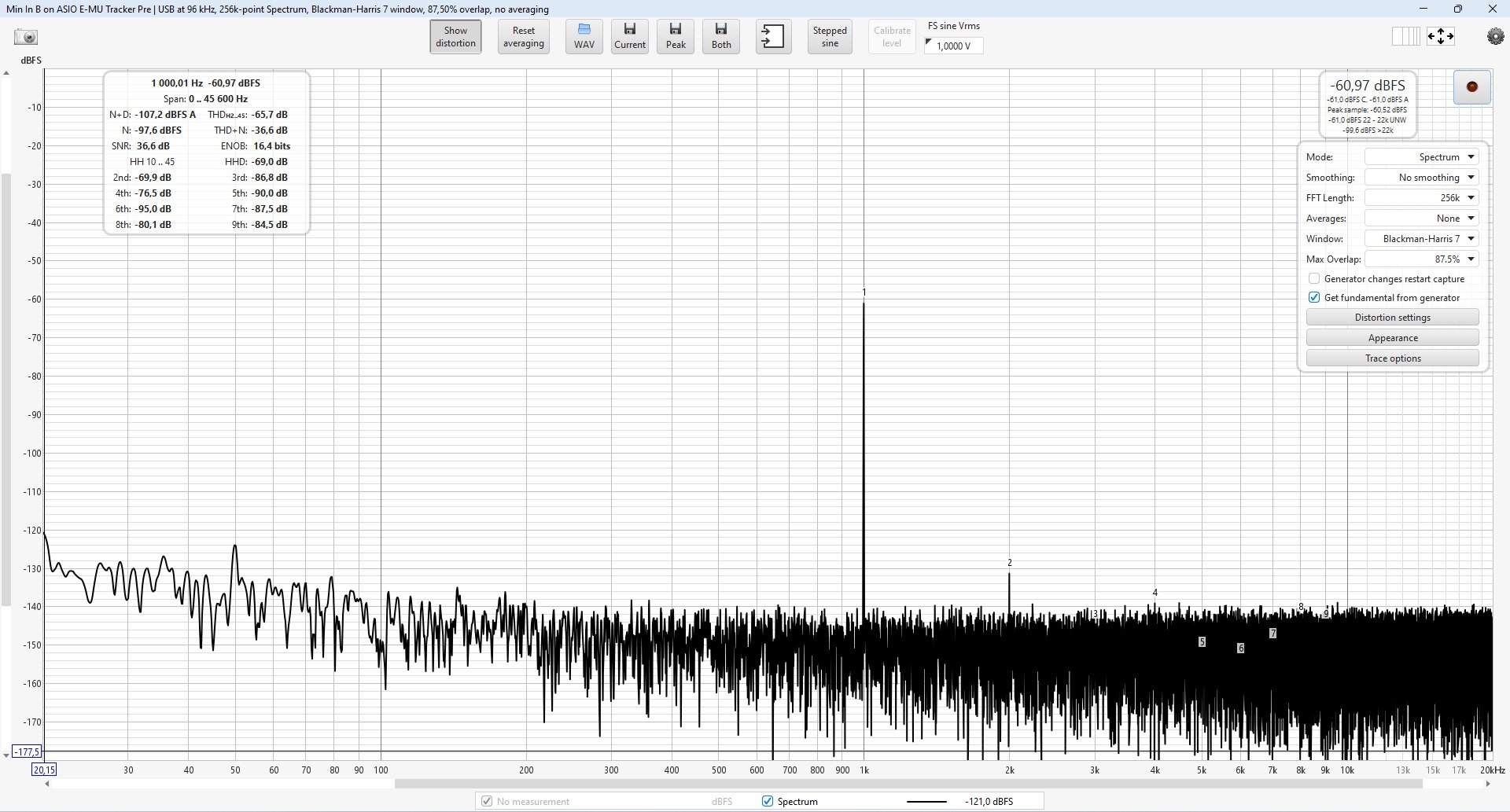
Task: Click the down arrow of vertical scrollbar
Action: click(6, 755)
